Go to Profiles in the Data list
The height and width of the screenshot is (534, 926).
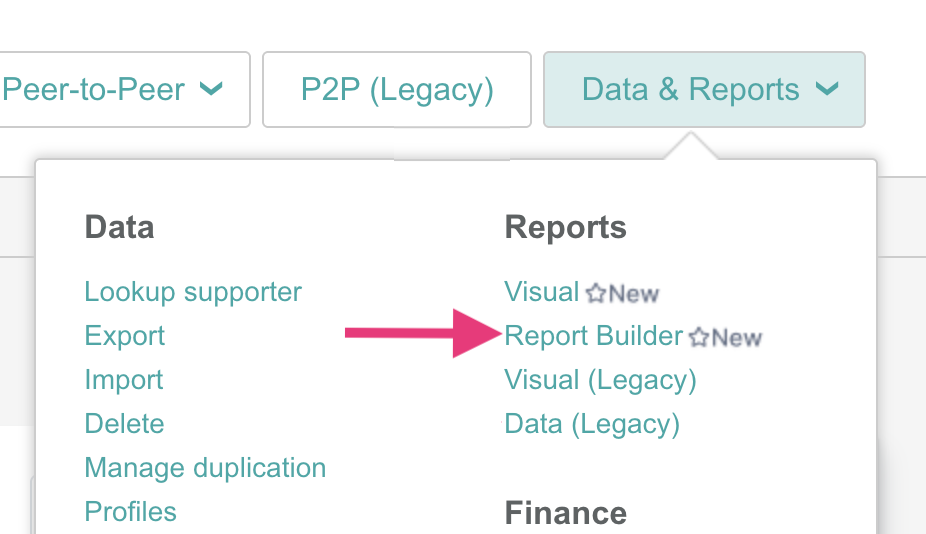click(130, 512)
